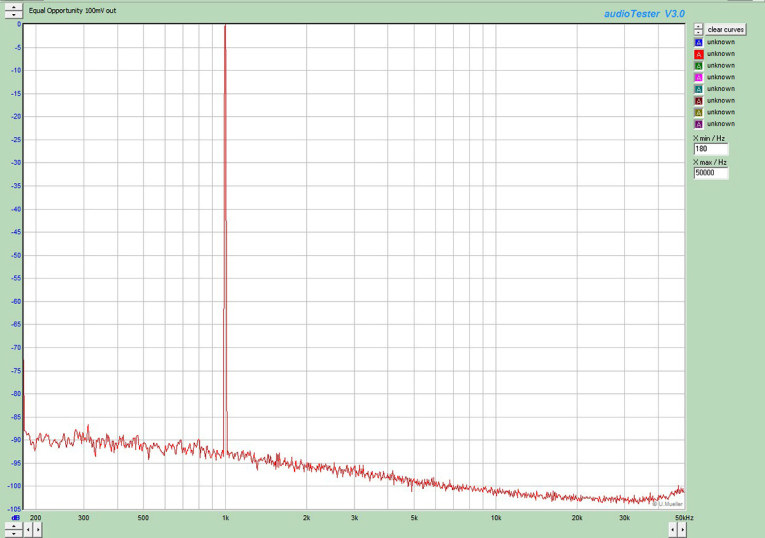The height and width of the screenshot is (538, 765).
Task: Select the red curve A swatch
Action: pos(698,54)
